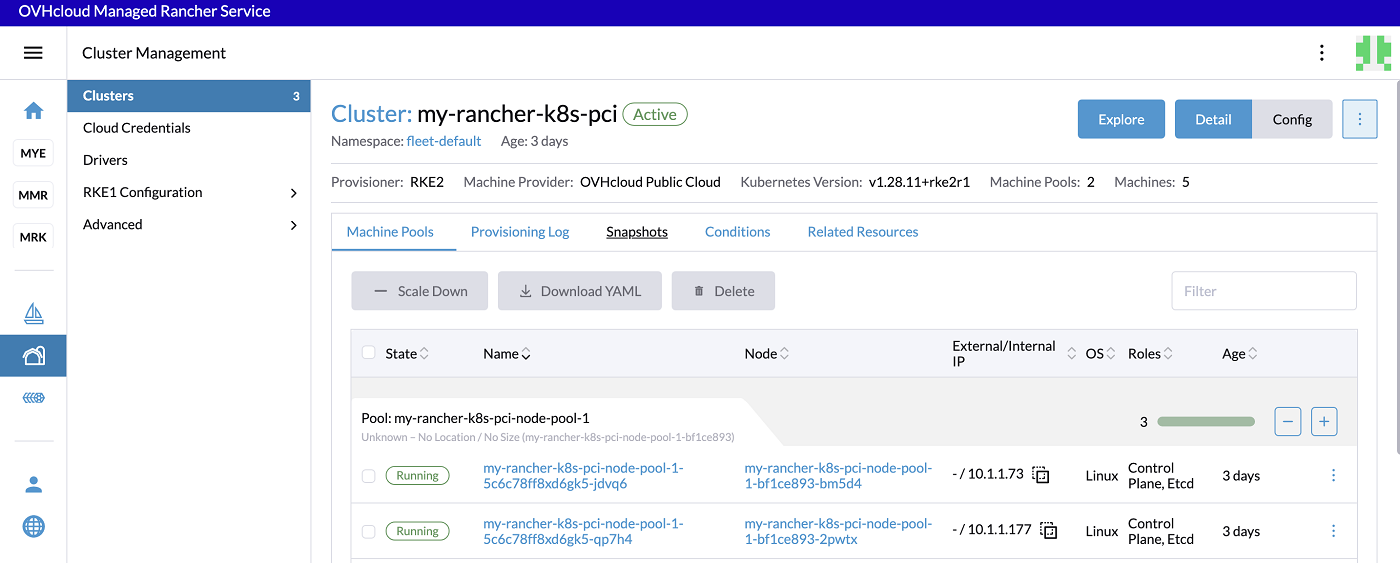This screenshot has width=1400, height=563.
Task: Open the Global Settings globe icon
Action: [x=33, y=526]
